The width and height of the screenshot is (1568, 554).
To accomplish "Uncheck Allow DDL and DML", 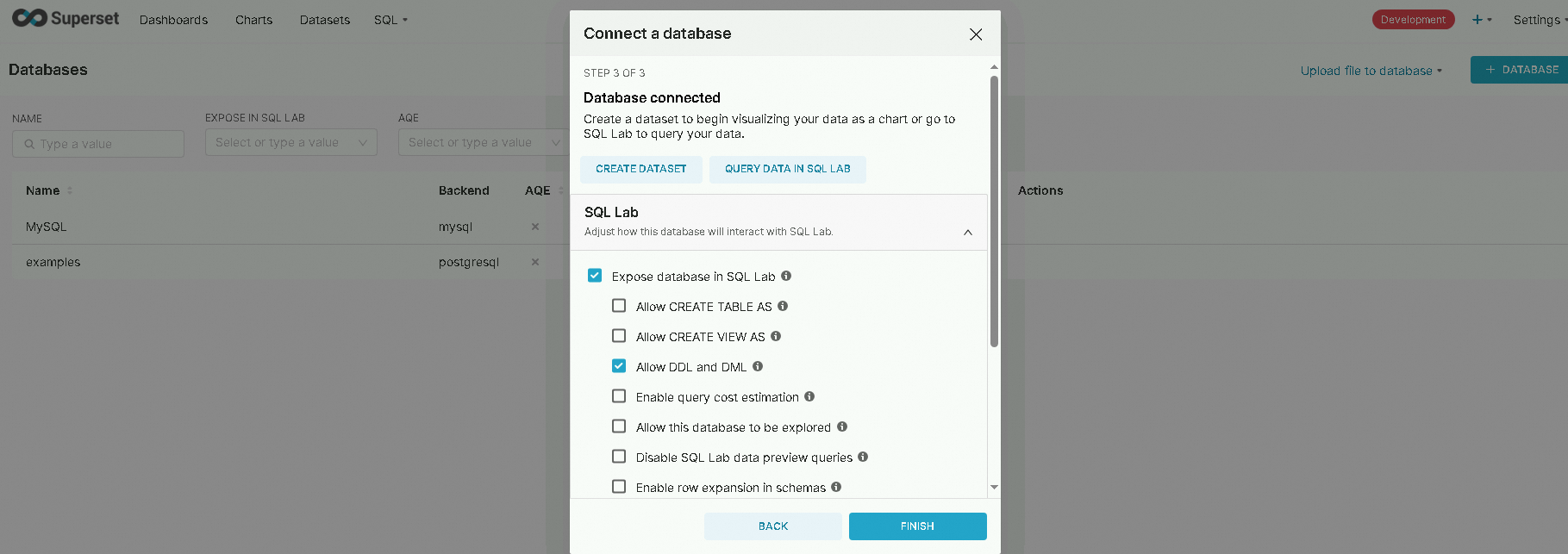I will pos(619,366).
